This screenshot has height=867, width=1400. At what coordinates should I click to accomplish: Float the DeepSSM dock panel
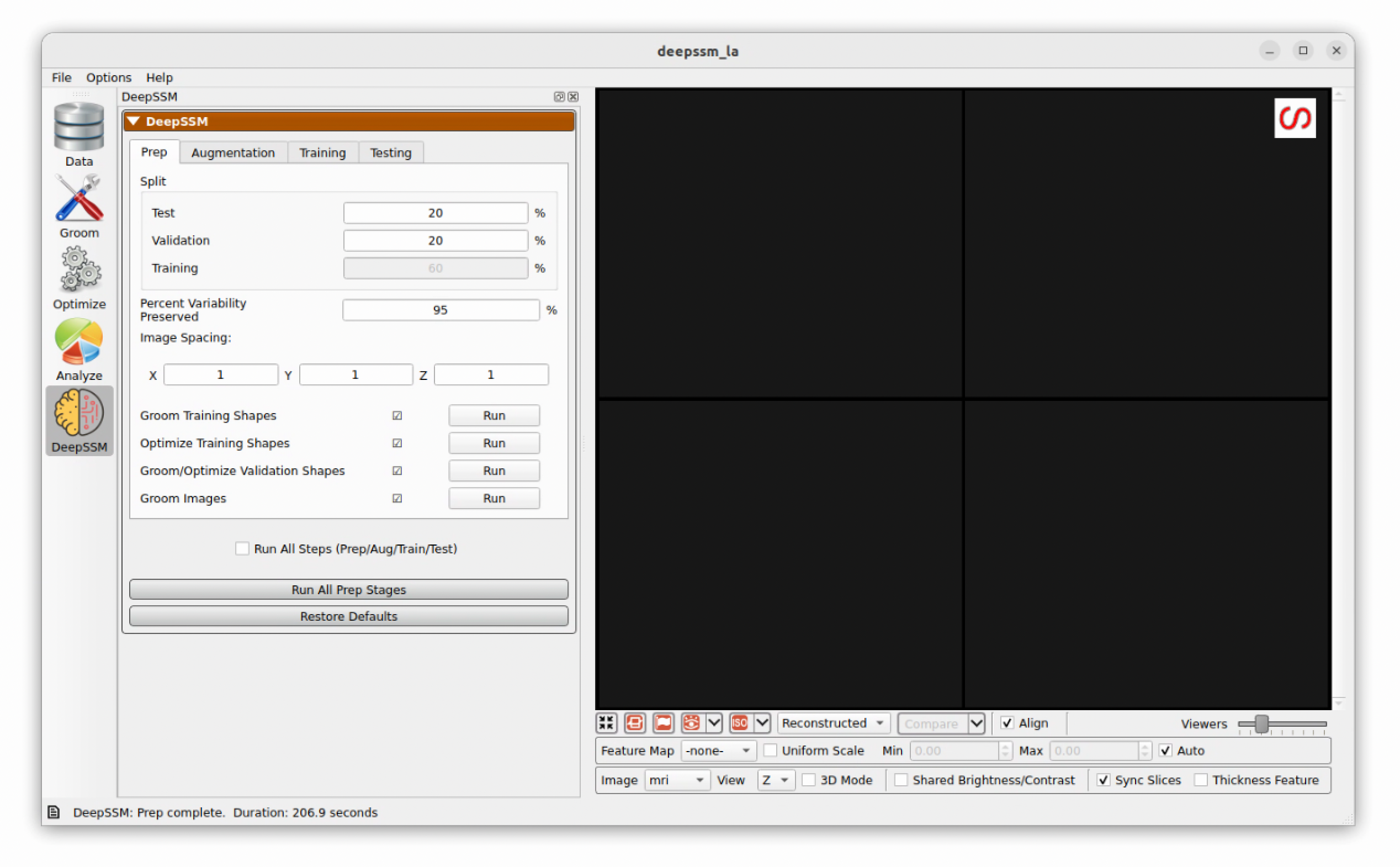tap(559, 97)
